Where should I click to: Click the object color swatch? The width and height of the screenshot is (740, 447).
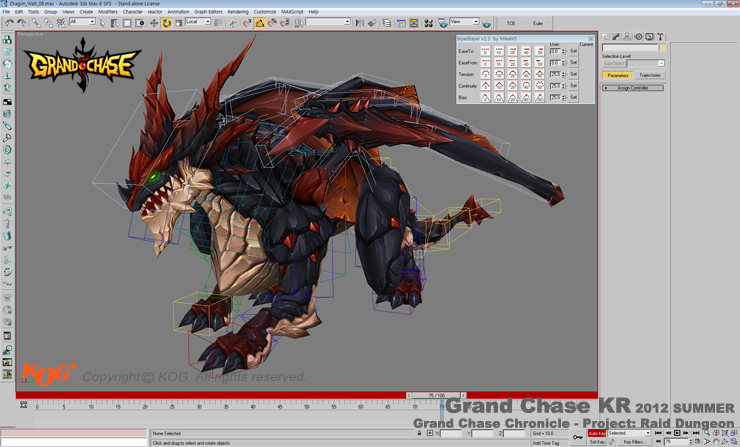[662, 48]
